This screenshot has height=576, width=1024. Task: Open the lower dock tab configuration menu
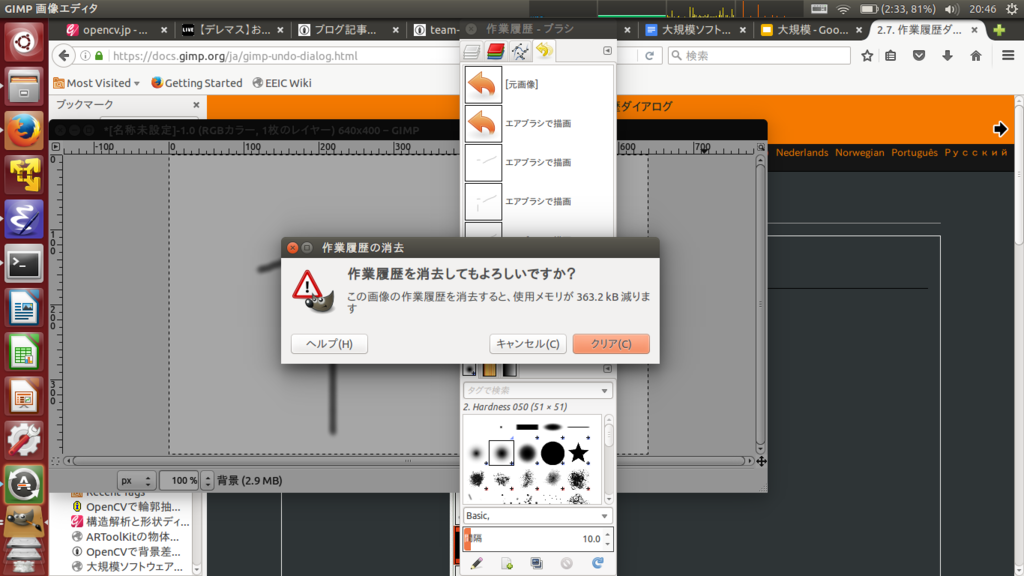coord(607,369)
